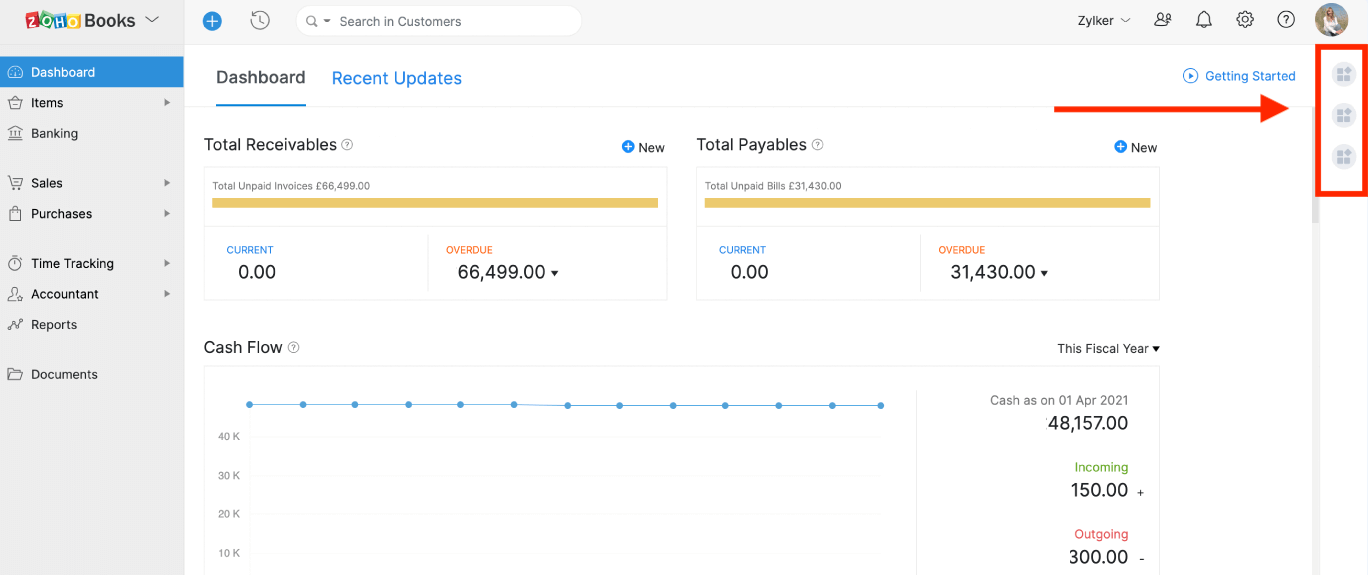Click New next to Total Payables
Image resolution: width=1368 pixels, height=575 pixels.
point(1135,147)
